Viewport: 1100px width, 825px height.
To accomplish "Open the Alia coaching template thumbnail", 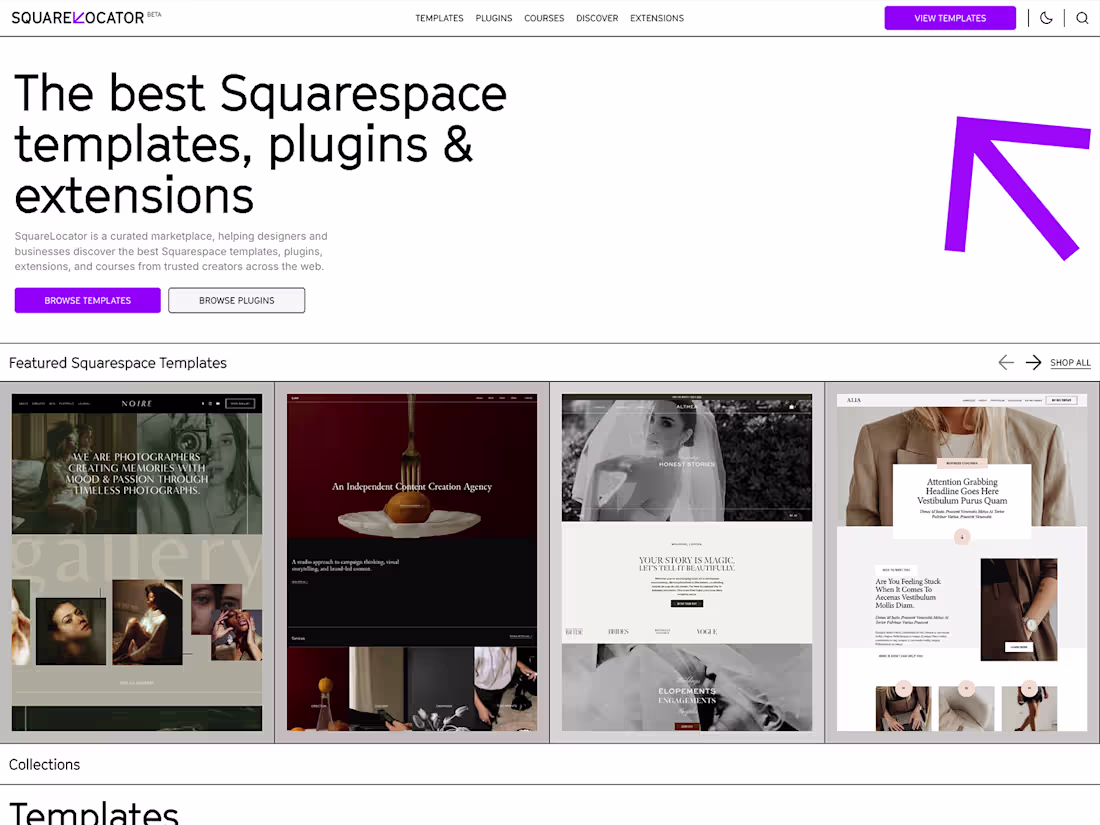I will coord(962,562).
